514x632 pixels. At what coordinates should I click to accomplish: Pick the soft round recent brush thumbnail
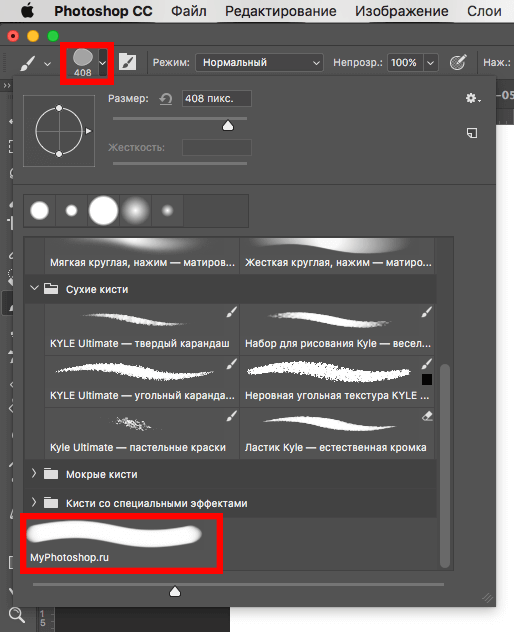point(135,210)
